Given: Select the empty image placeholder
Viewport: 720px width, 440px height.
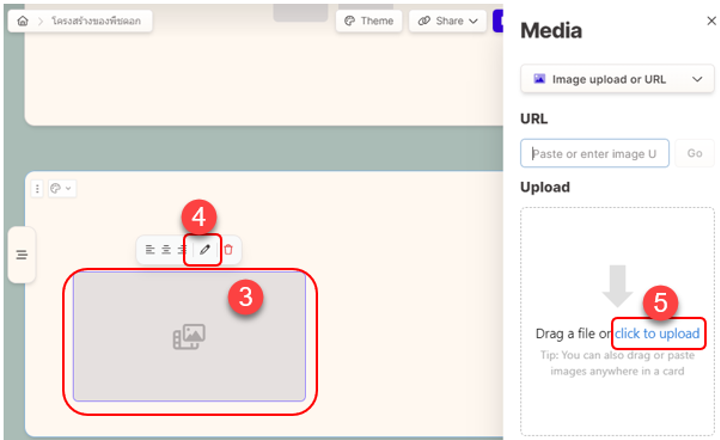Looking at the screenshot, I should point(189,337).
